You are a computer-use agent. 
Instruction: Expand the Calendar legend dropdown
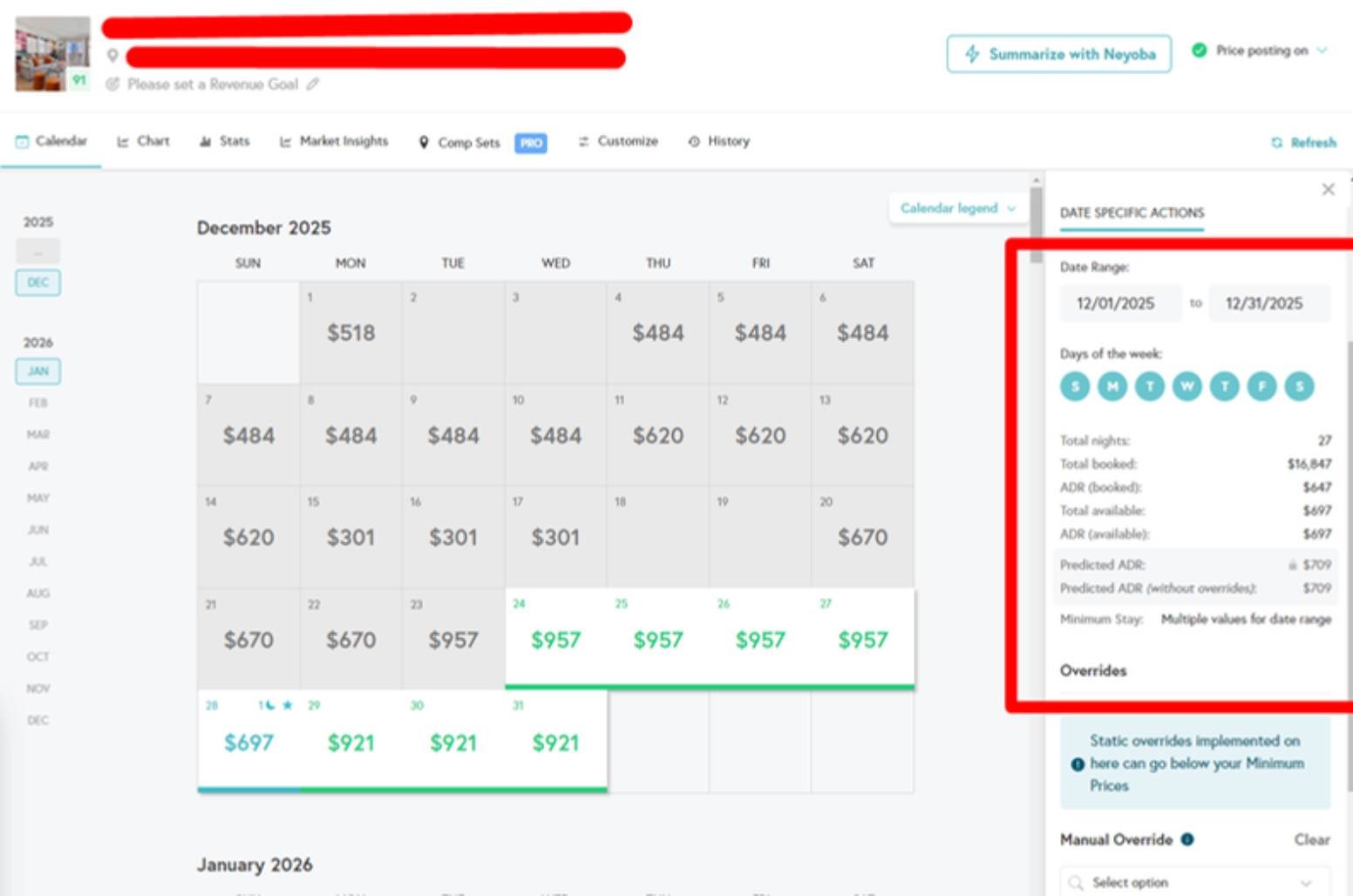click(x=957, y=208)
